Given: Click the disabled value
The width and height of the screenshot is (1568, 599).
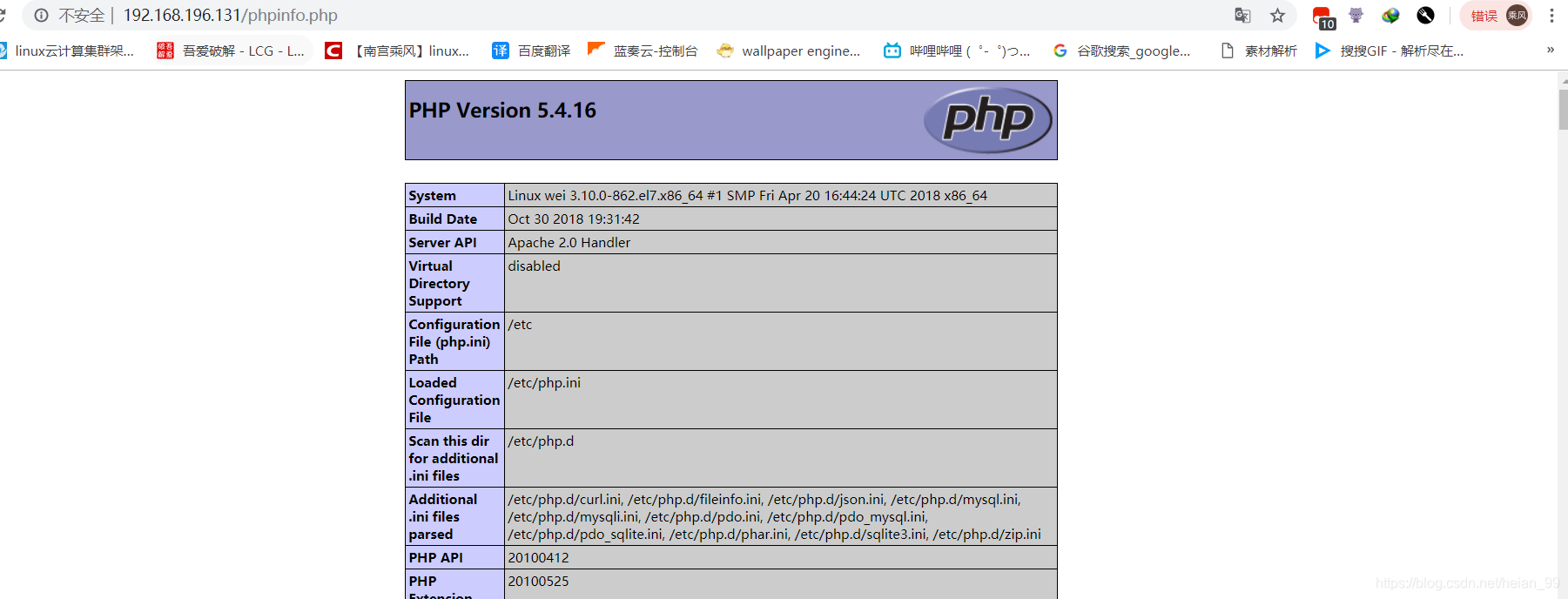Looking at the screenshot, I should pyautogui.click(x=535, y=266).
